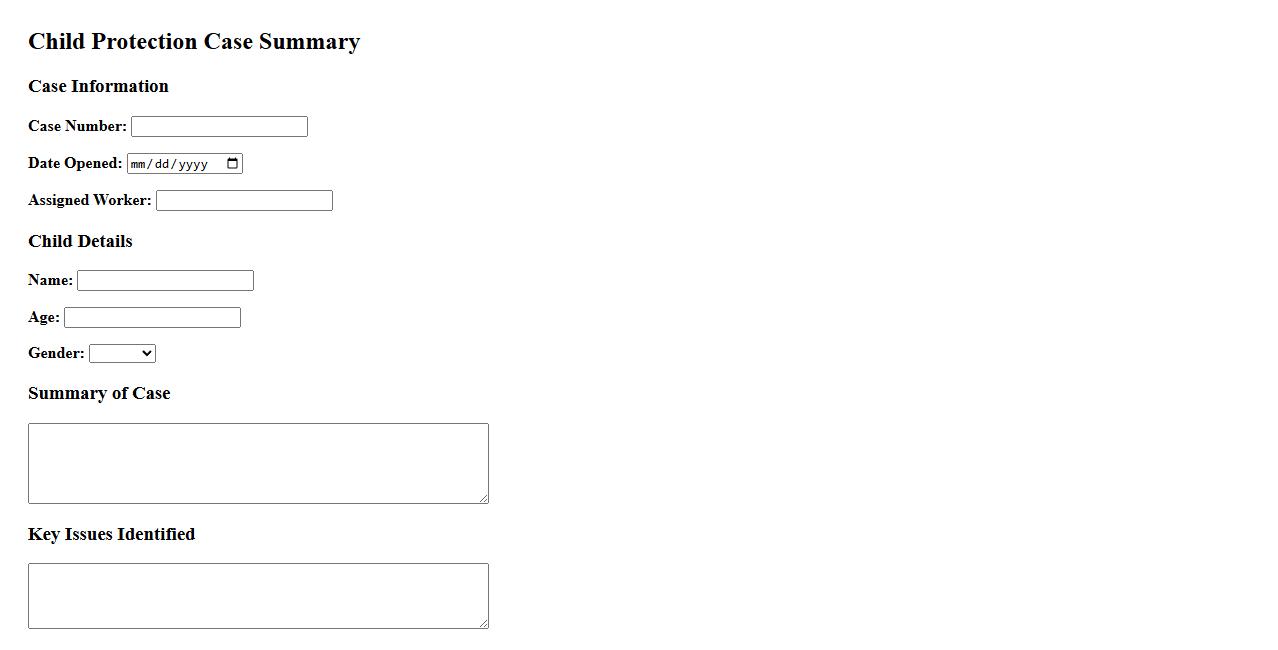Click the "Date Opened:" label text
Viewport: 1278px width, 650px height.
click(x=75, y=163)
